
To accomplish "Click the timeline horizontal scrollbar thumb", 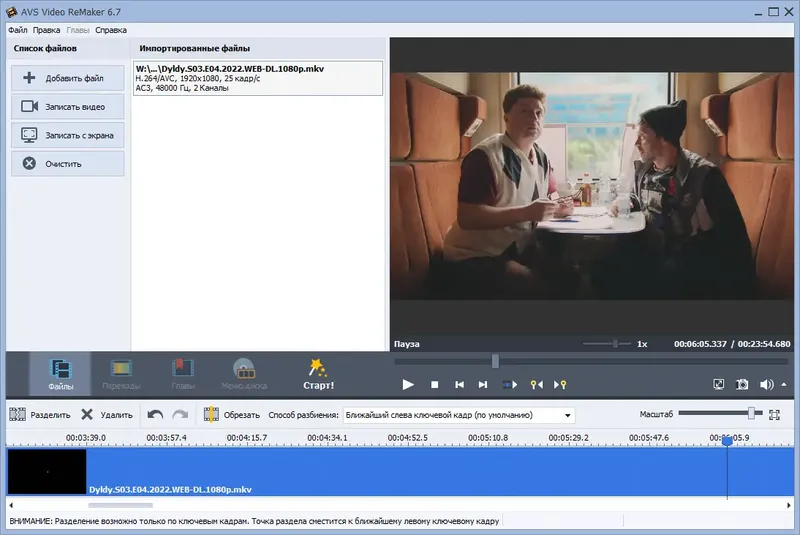I will click(120, 505).
